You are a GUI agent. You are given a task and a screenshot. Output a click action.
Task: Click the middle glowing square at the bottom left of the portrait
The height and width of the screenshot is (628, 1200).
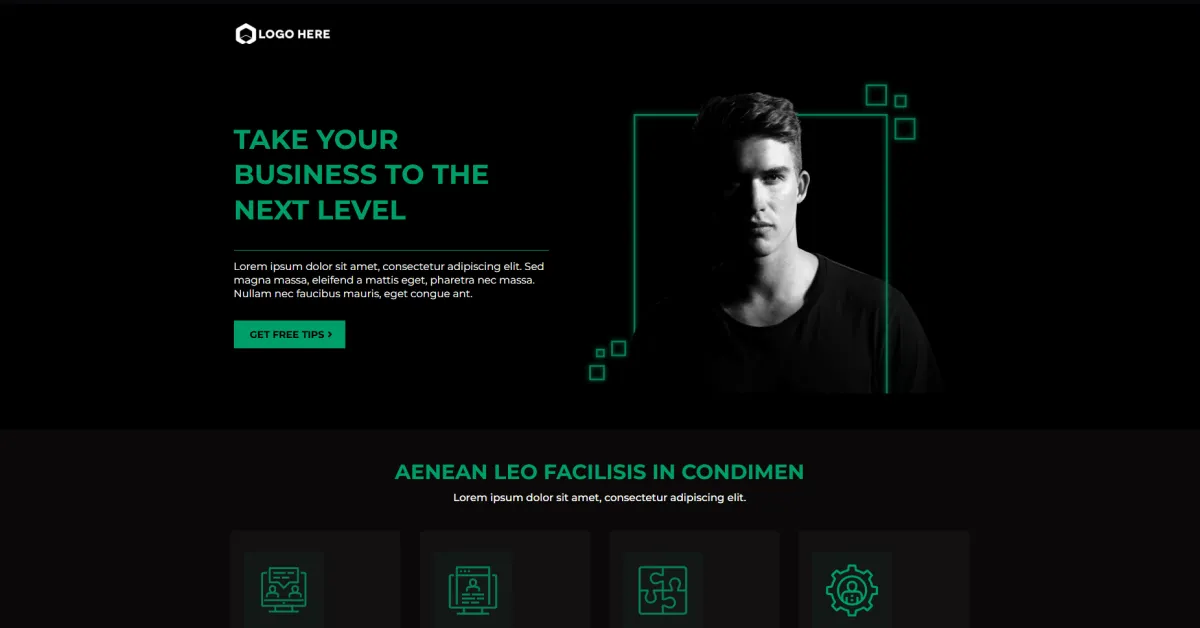[x=618, y=348]
